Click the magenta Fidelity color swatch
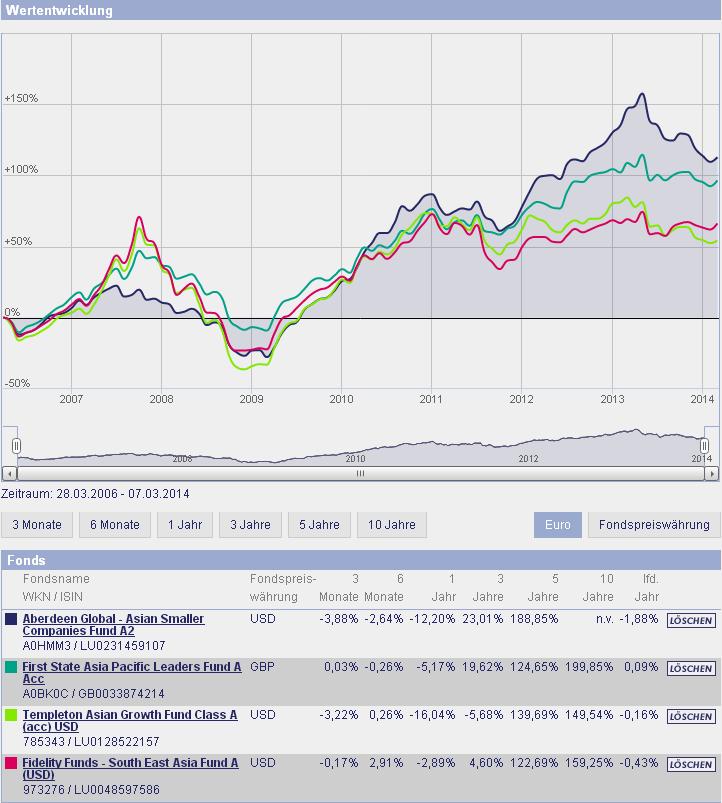Image resolution: width=722 pixels, height=803 pixels. (11, 763)
